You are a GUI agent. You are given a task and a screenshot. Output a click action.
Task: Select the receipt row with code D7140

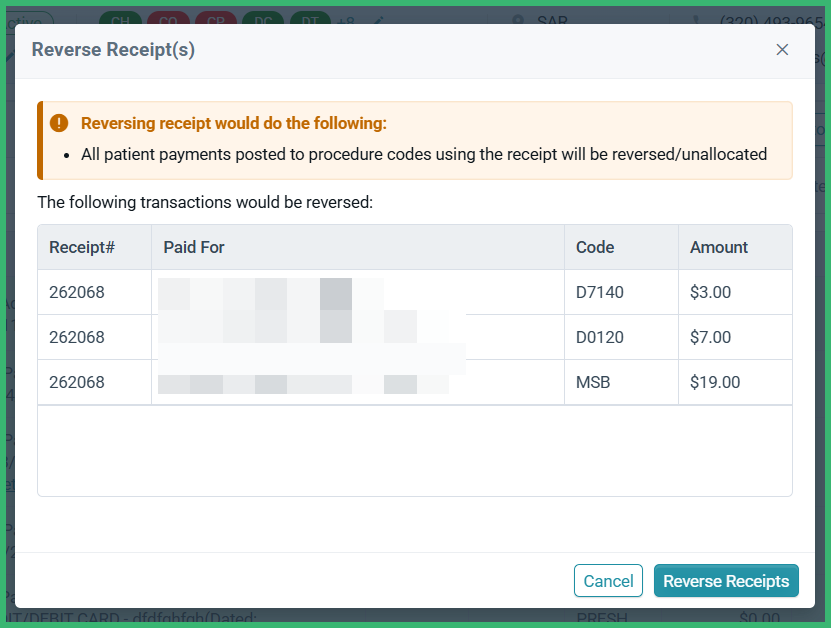click(x=415, y=291)
